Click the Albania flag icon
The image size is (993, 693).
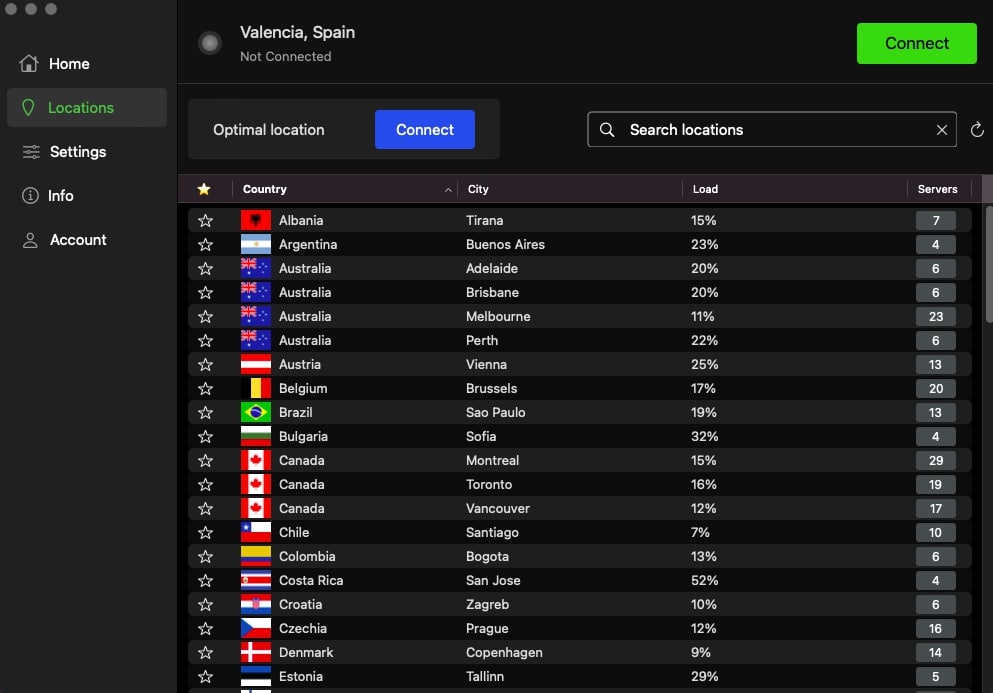coord(255,220)
